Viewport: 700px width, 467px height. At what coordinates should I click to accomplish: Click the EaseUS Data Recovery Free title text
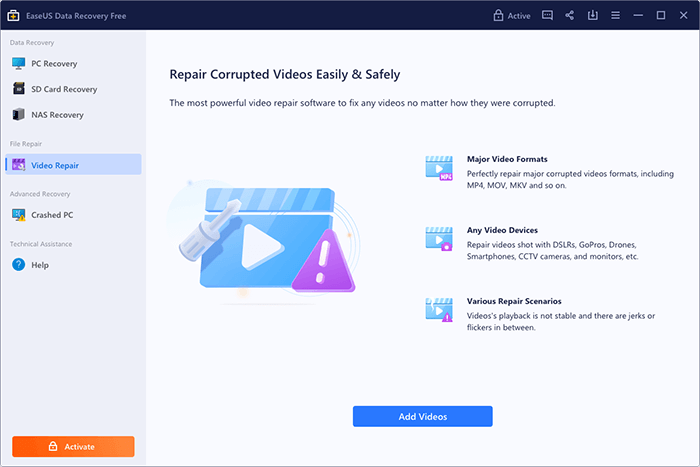pos(76,16)
